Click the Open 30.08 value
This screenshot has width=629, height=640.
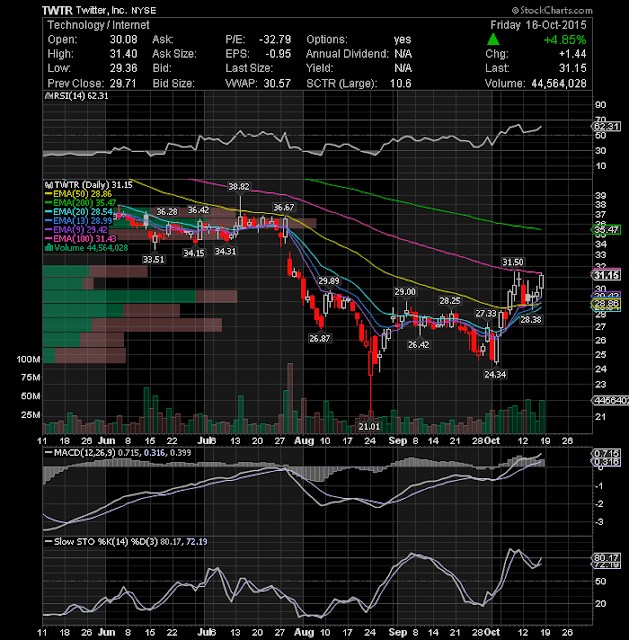coord(123,40)
